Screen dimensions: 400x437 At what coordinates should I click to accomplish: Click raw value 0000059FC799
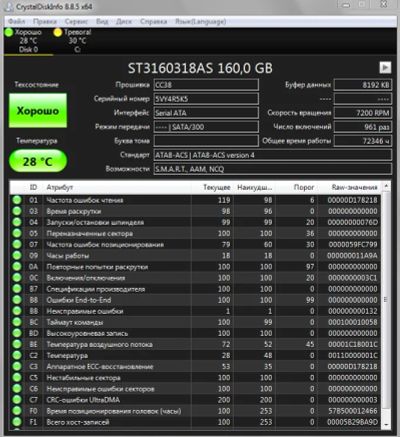353,244
